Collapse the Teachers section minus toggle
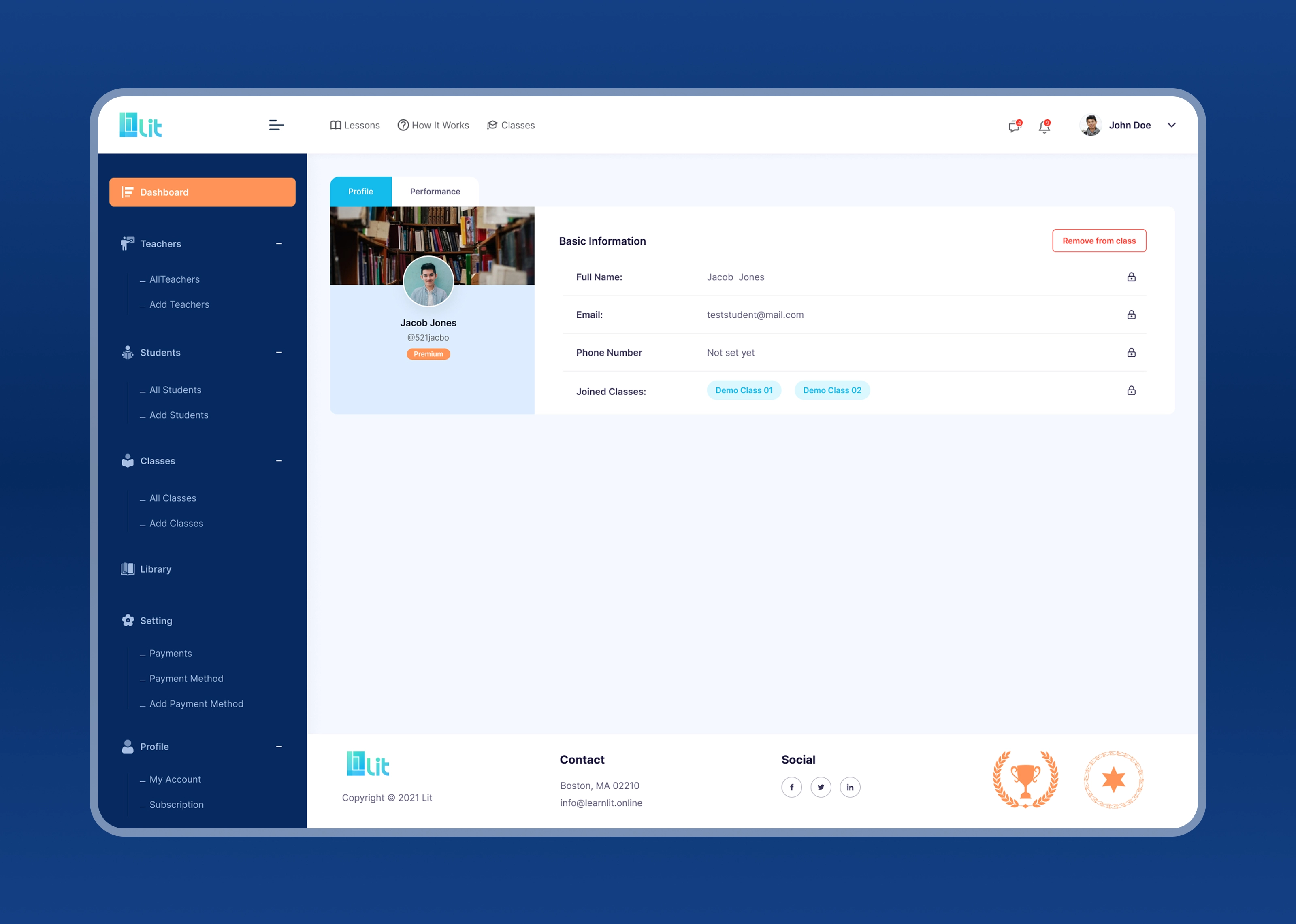This screenshot has width=1296, height=924. tap(279, 243)
